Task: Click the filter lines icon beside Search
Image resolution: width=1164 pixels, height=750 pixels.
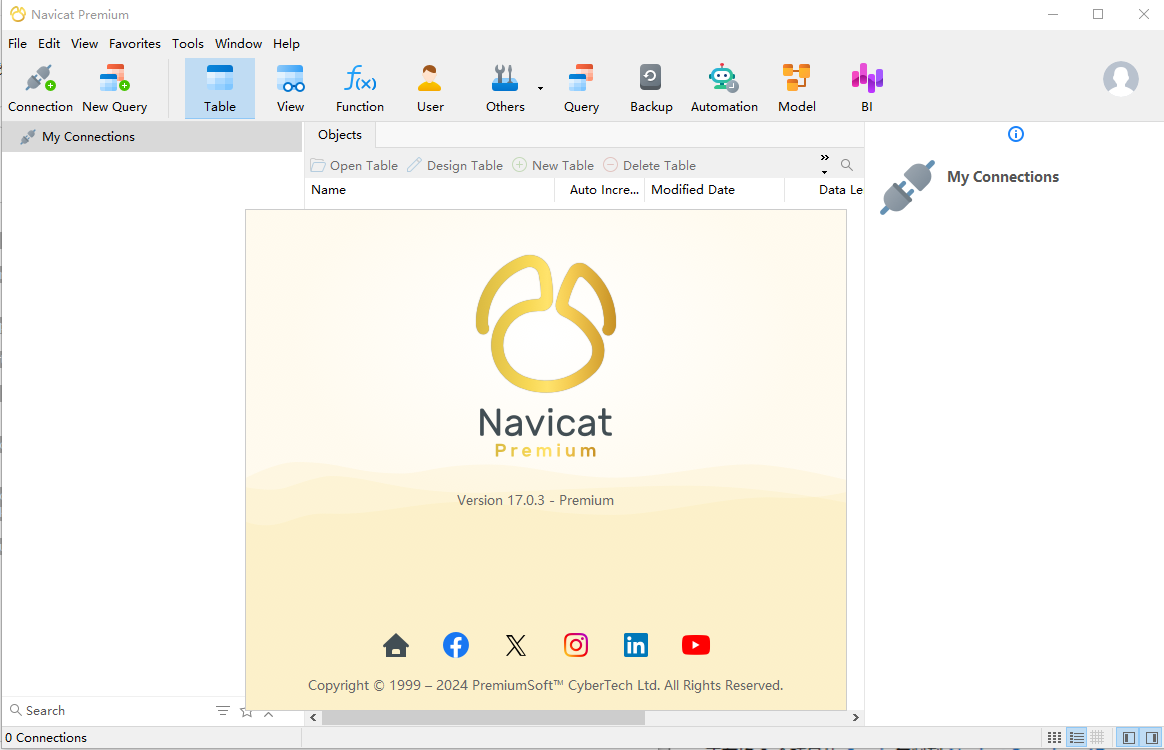Action: (x=223, y=711)
